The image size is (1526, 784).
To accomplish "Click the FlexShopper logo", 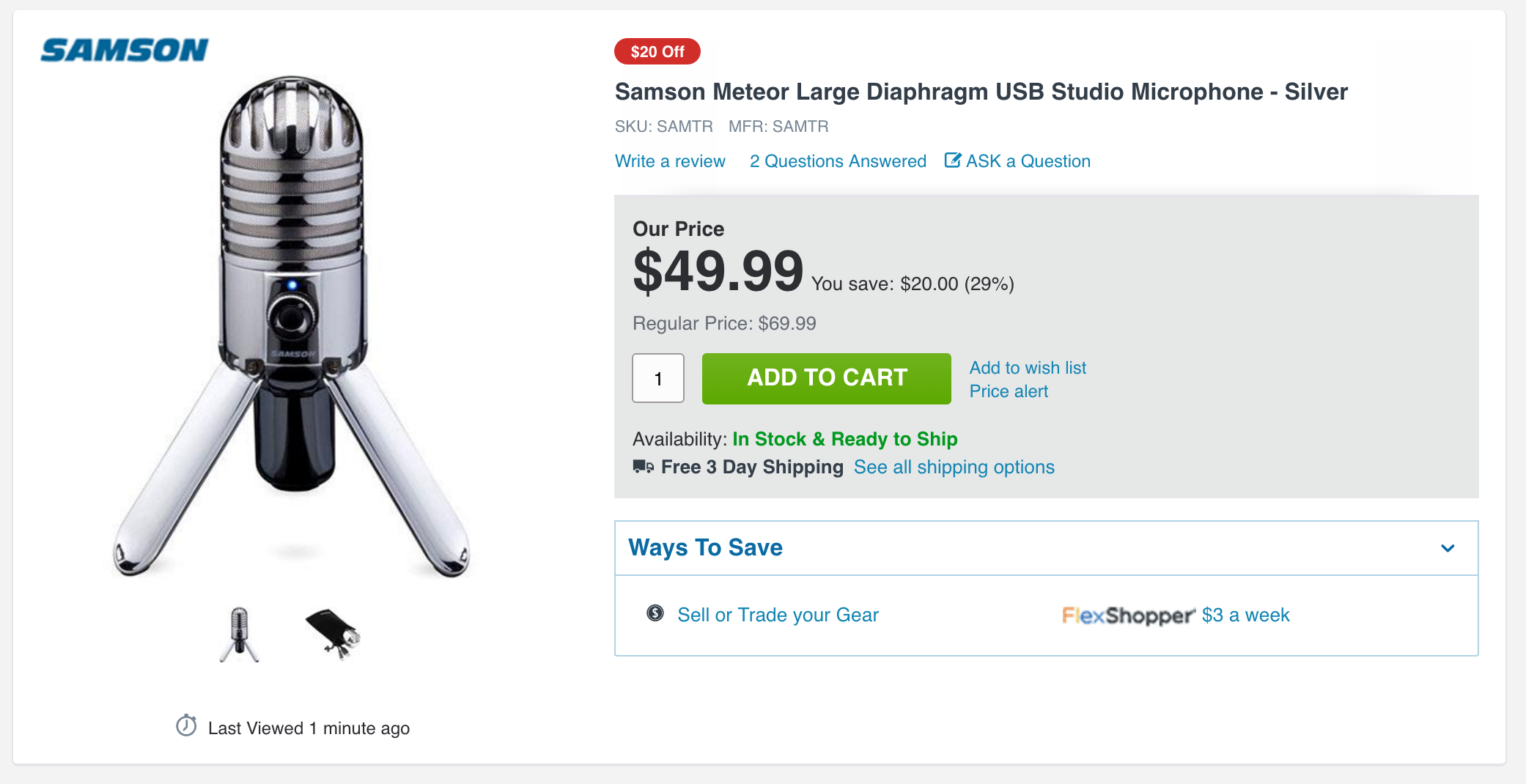I will coord(1128,615).
